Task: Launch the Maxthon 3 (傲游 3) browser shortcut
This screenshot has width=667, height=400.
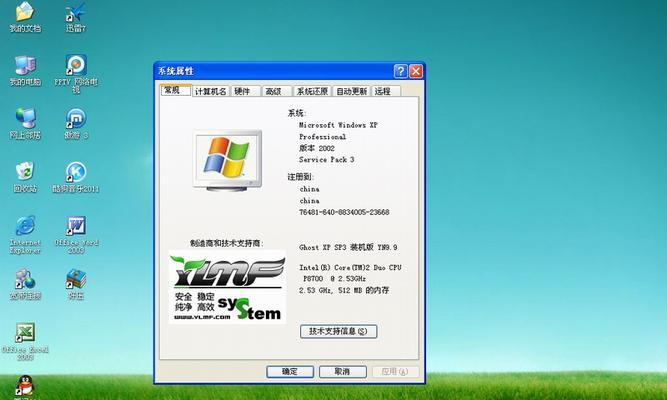Action: point(76,124)
